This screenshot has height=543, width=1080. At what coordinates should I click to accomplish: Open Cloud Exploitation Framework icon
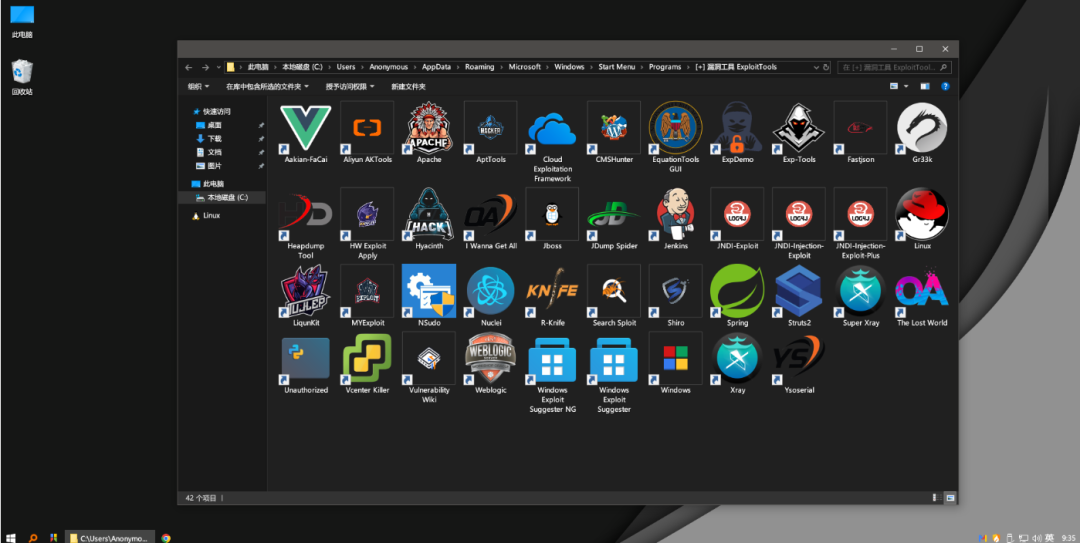click(552, 128)
